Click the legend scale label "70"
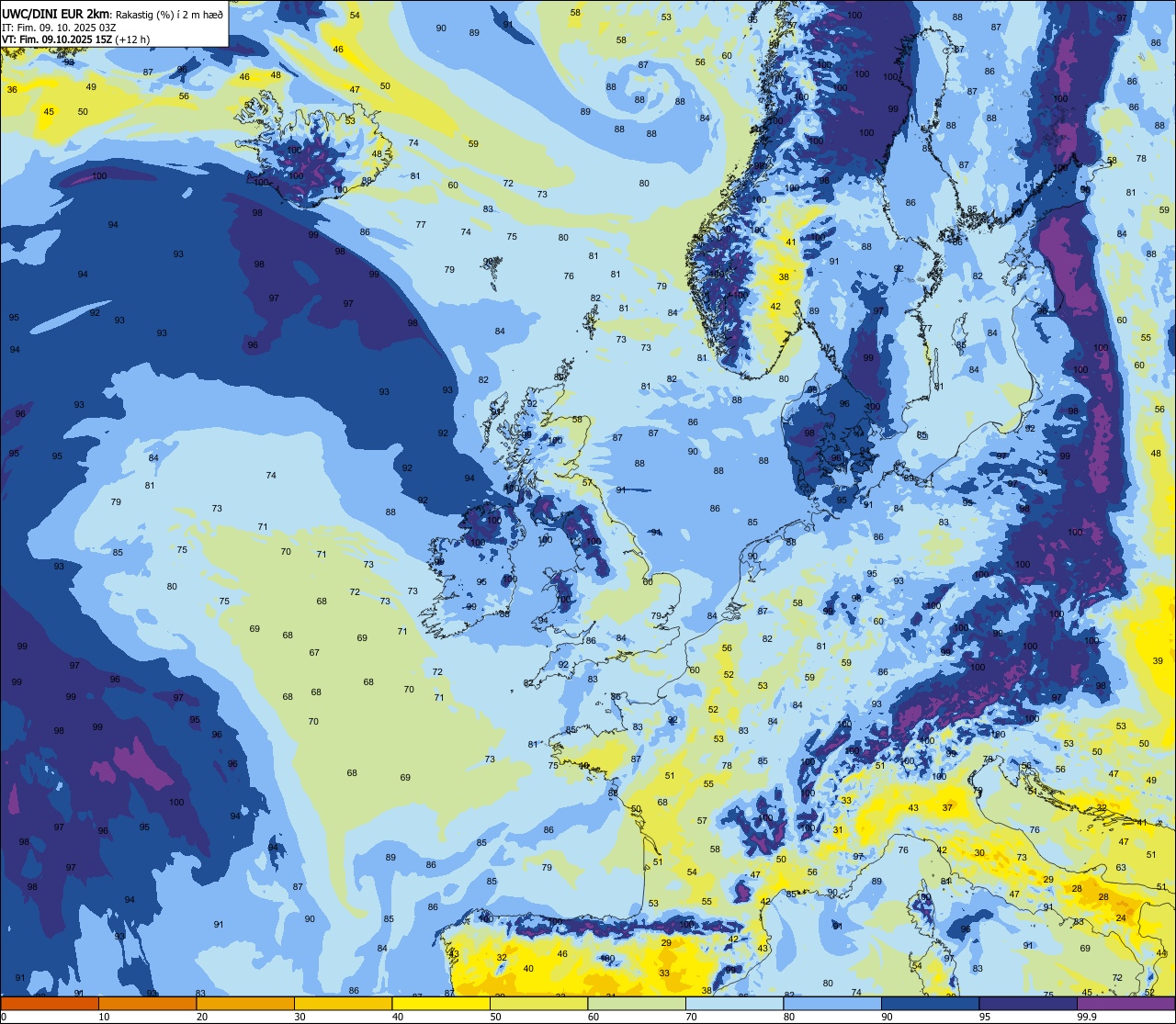The width and height of the screenshot is (1176, 1024). tap(691, 1017)
